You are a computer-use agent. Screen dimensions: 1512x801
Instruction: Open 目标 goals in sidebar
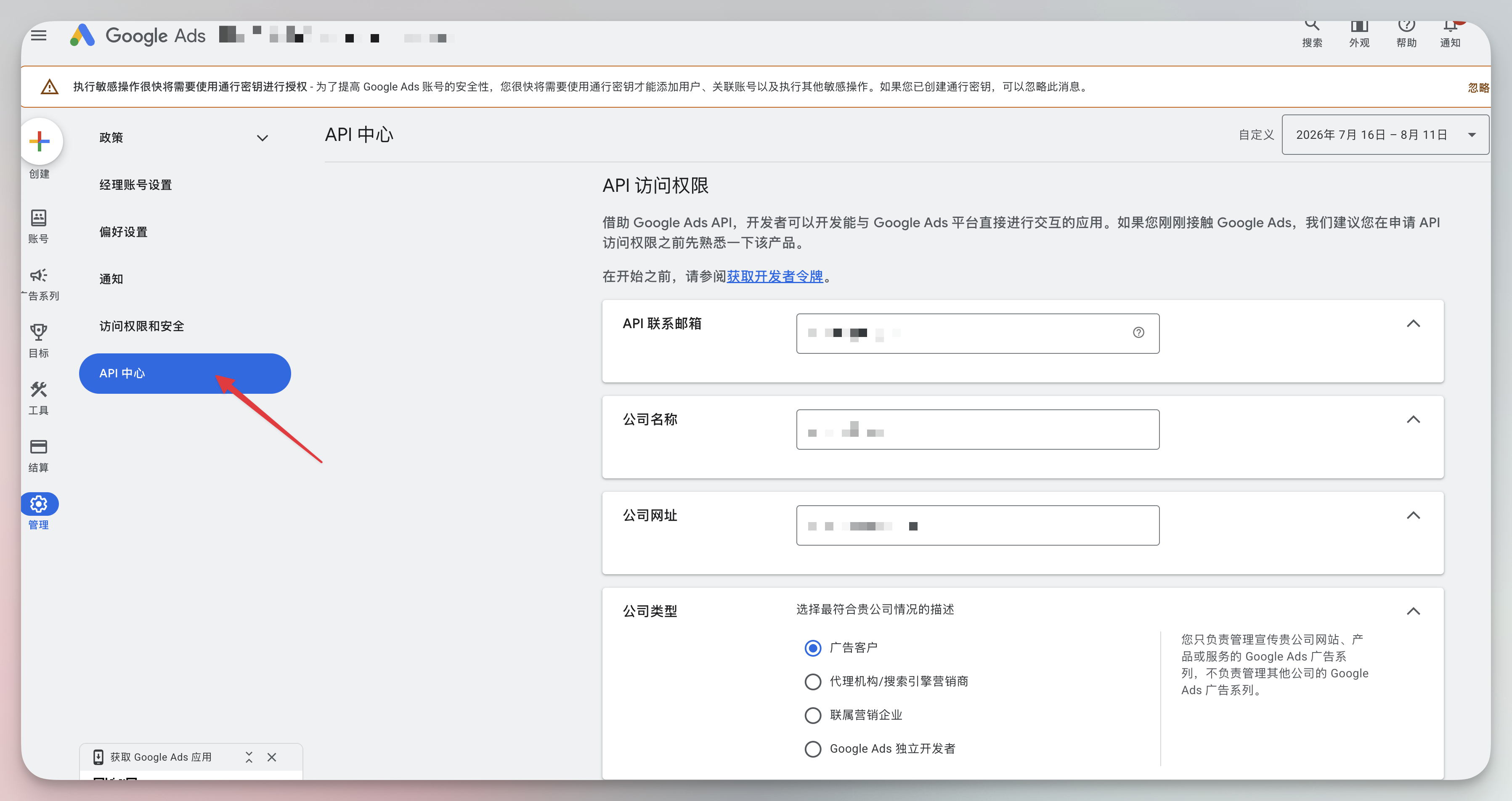(x=39, y=341)
